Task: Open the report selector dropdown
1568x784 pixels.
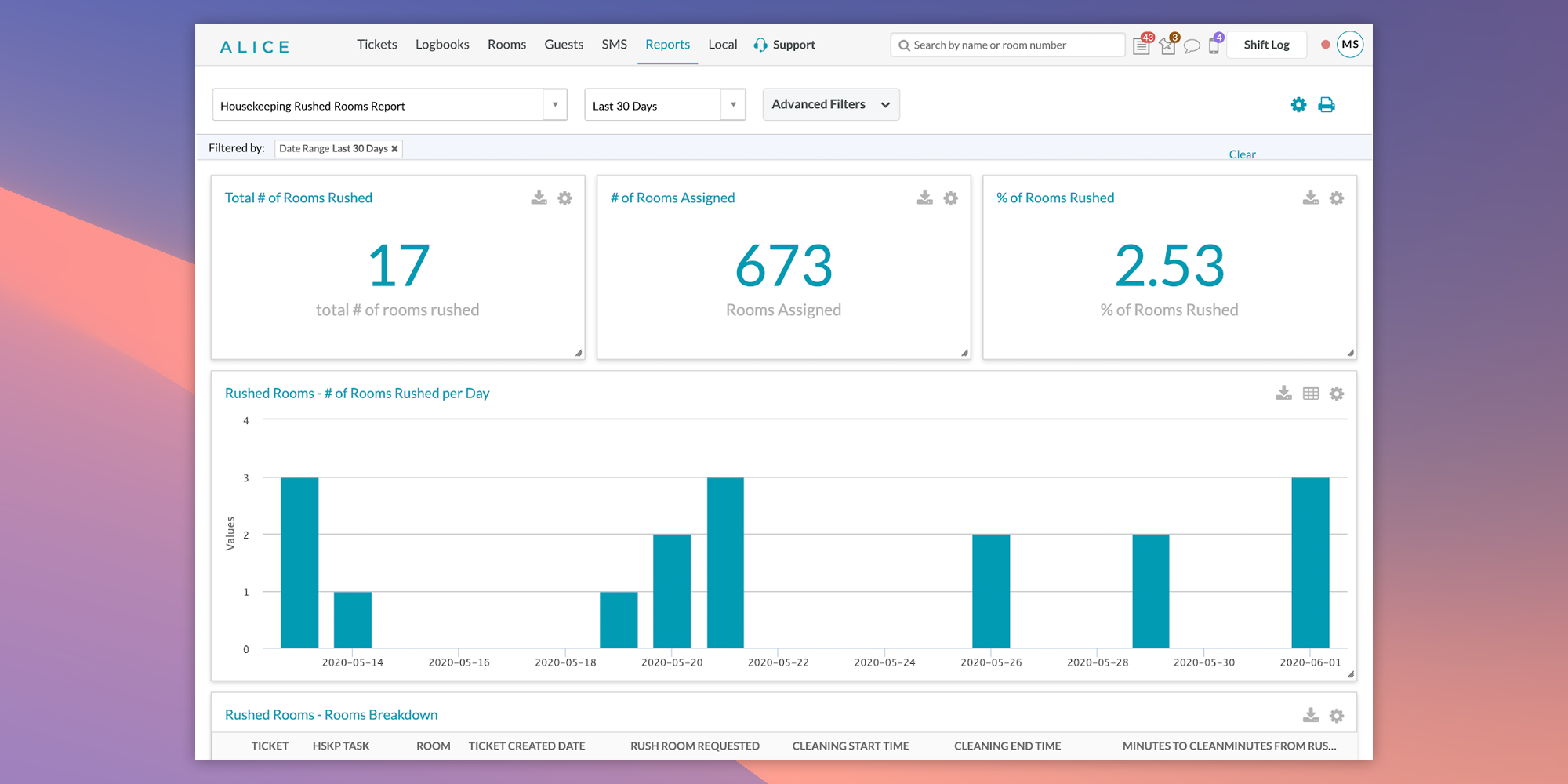Action: pyautogui.click(x=556, y=104)
